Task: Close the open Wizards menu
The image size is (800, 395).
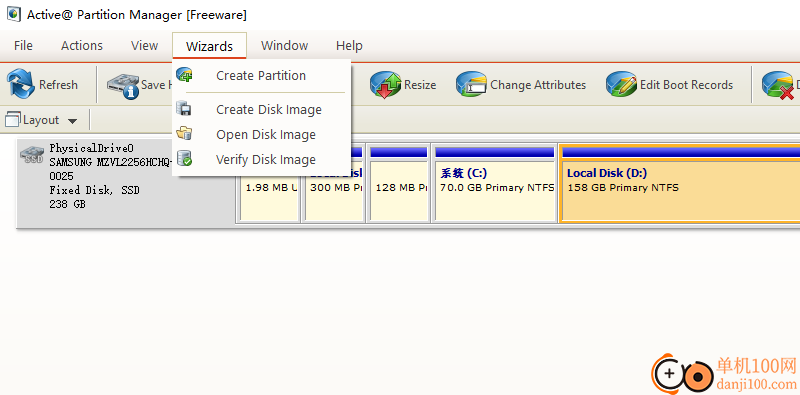Action: 209,46
